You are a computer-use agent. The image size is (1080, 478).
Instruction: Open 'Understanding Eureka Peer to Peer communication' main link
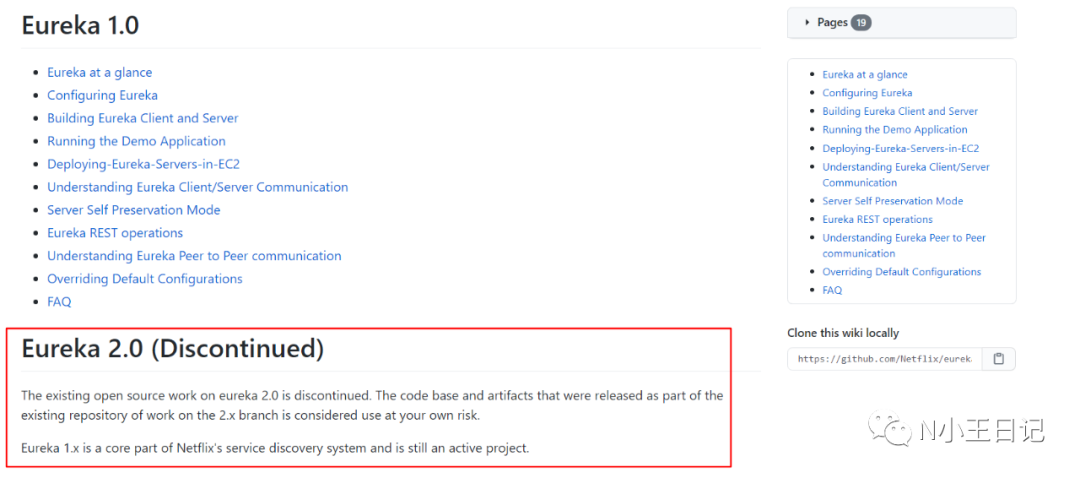[194, 256]
